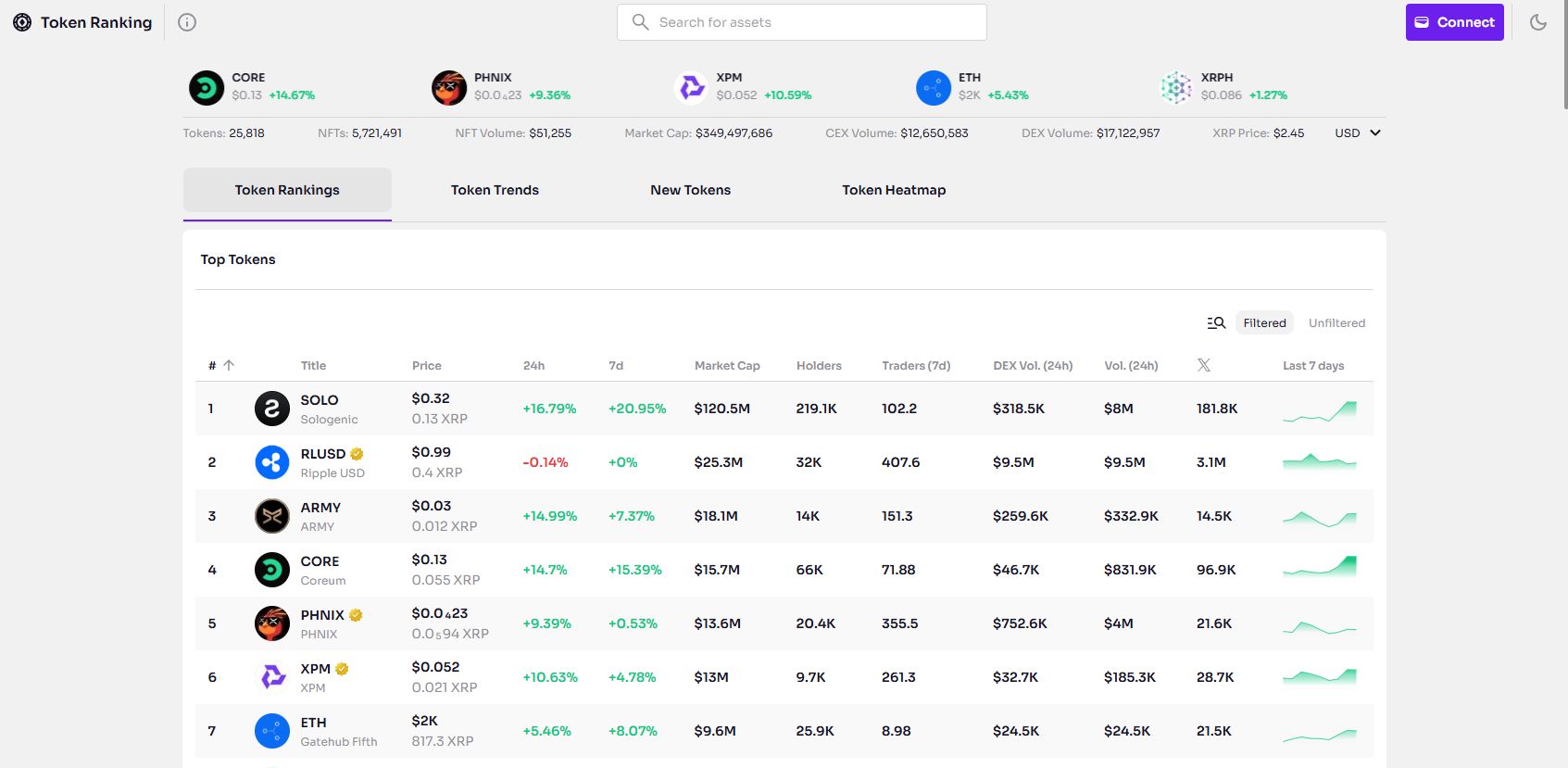View CORE last 7 days sparkline
Viewport: 1568px width, 768px height.
pyautogui.click(x=1320, y=566)
